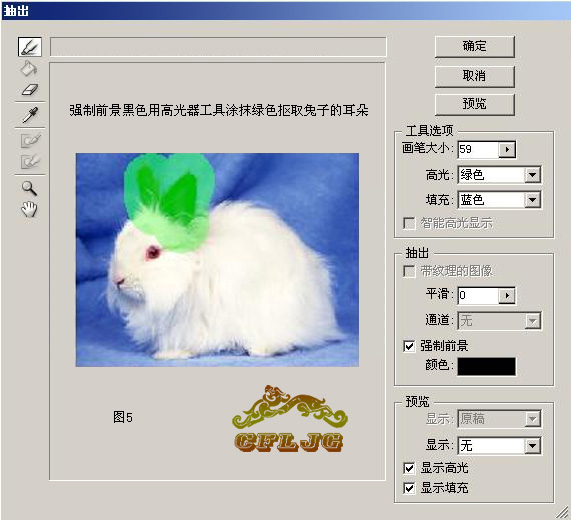Select the Edge Highlighter tool

(x=29, y=47)
